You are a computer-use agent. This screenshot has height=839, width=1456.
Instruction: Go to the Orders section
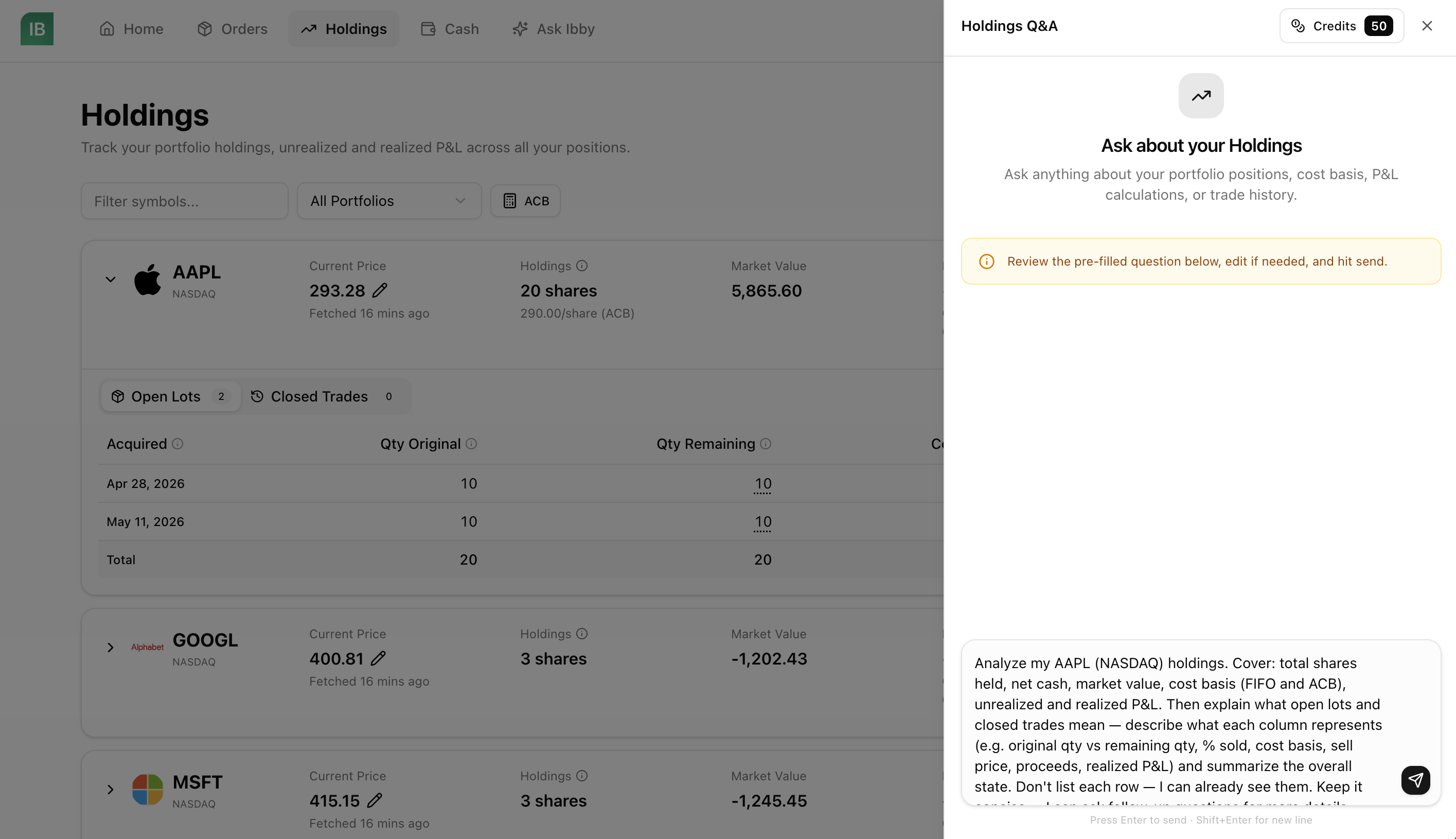232,29
